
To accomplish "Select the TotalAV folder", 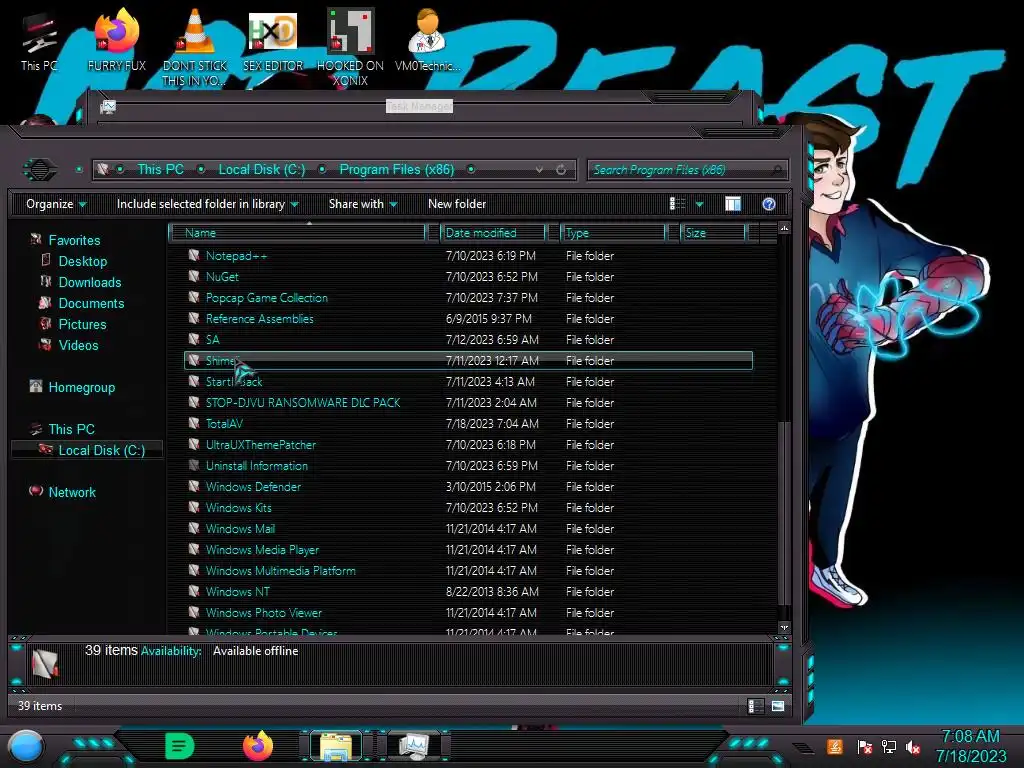I will (224, 424).
